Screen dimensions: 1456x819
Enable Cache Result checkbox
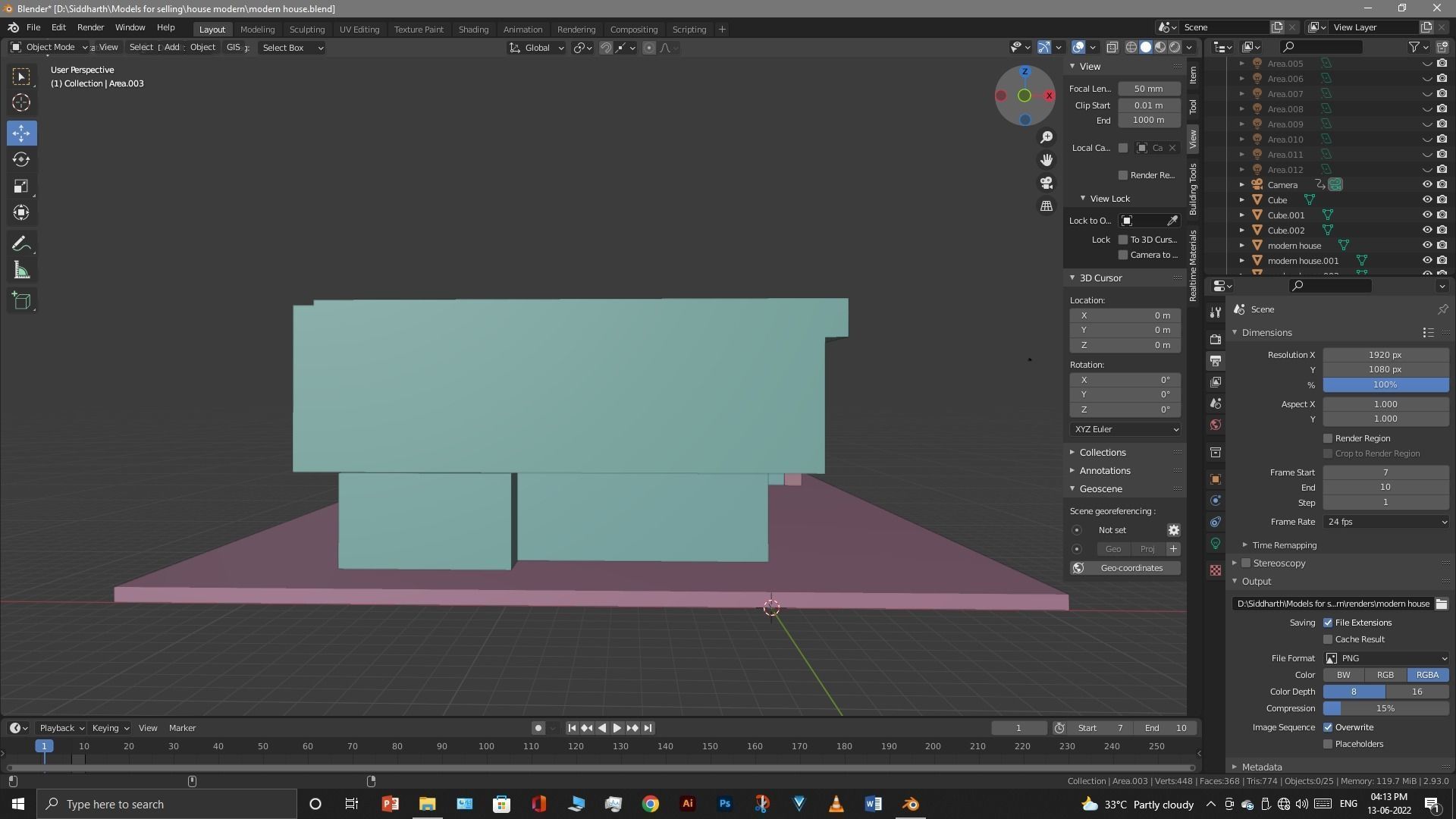[1328, 639]
